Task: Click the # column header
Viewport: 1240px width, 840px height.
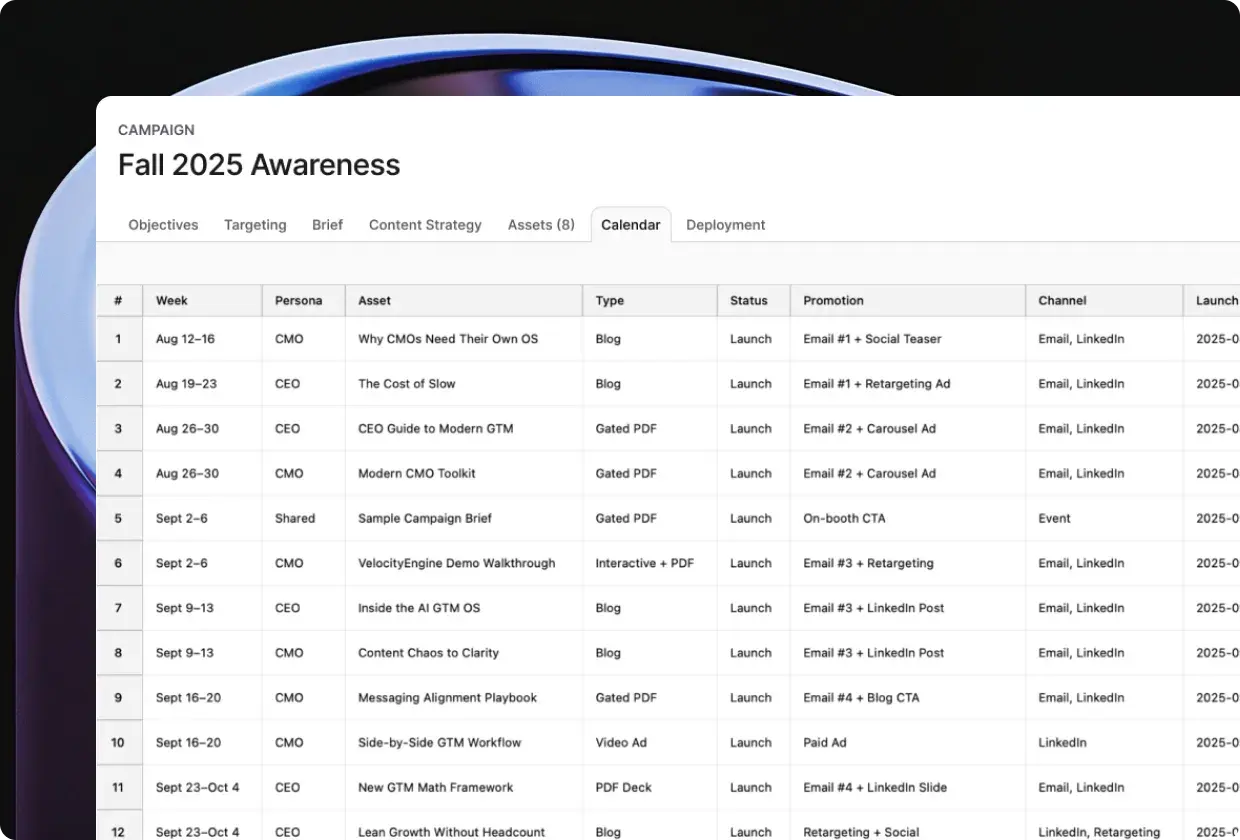Action: (x=119, y=300)
